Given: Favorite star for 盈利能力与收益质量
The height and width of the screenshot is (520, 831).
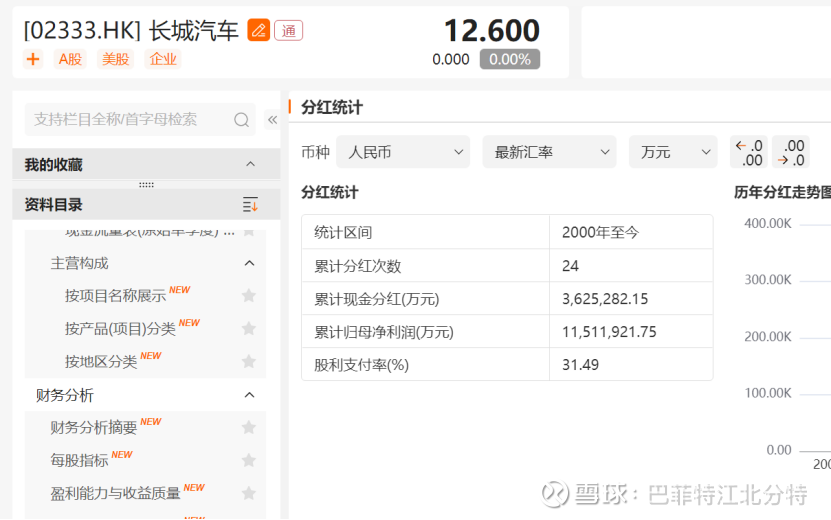Looking at the screenshot, I should 249,493.
